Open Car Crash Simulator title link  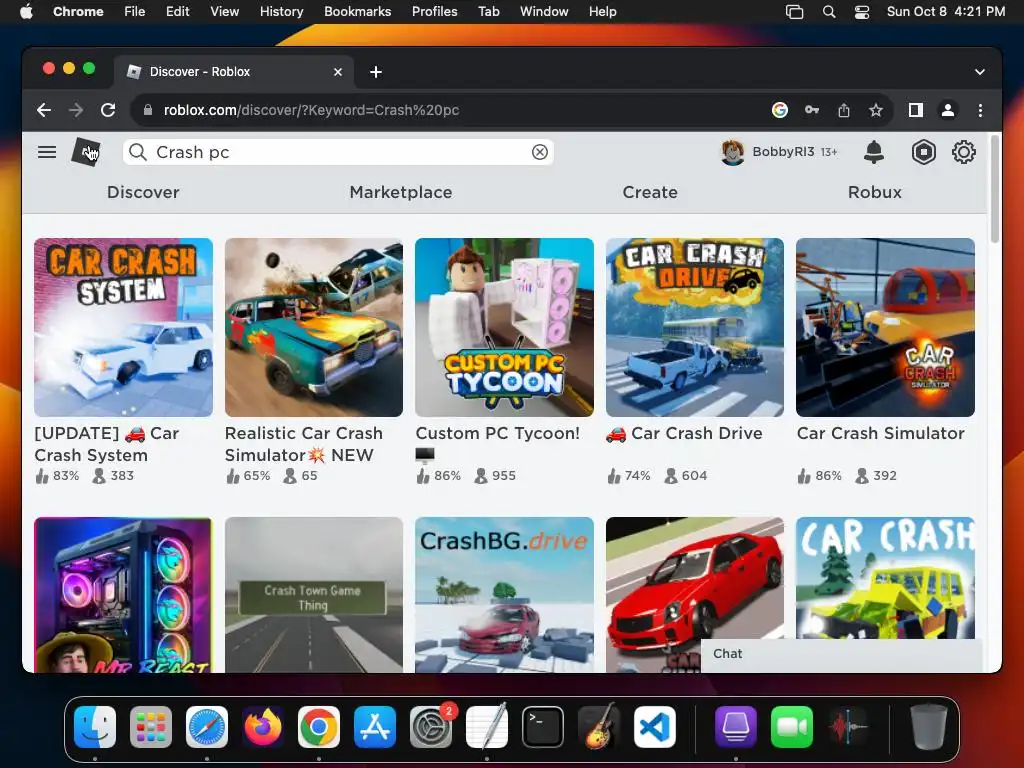tap(880, 434)
